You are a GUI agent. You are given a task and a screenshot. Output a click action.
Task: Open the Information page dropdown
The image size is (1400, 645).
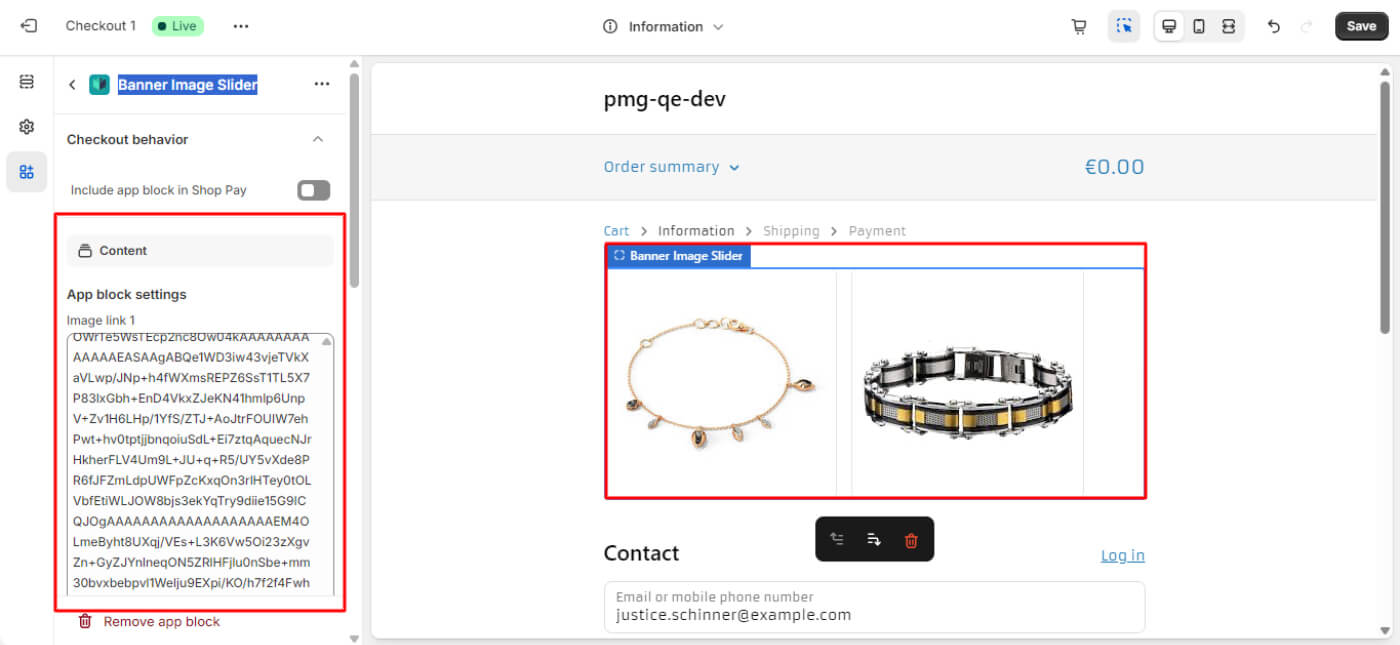[x=664, y=27]
